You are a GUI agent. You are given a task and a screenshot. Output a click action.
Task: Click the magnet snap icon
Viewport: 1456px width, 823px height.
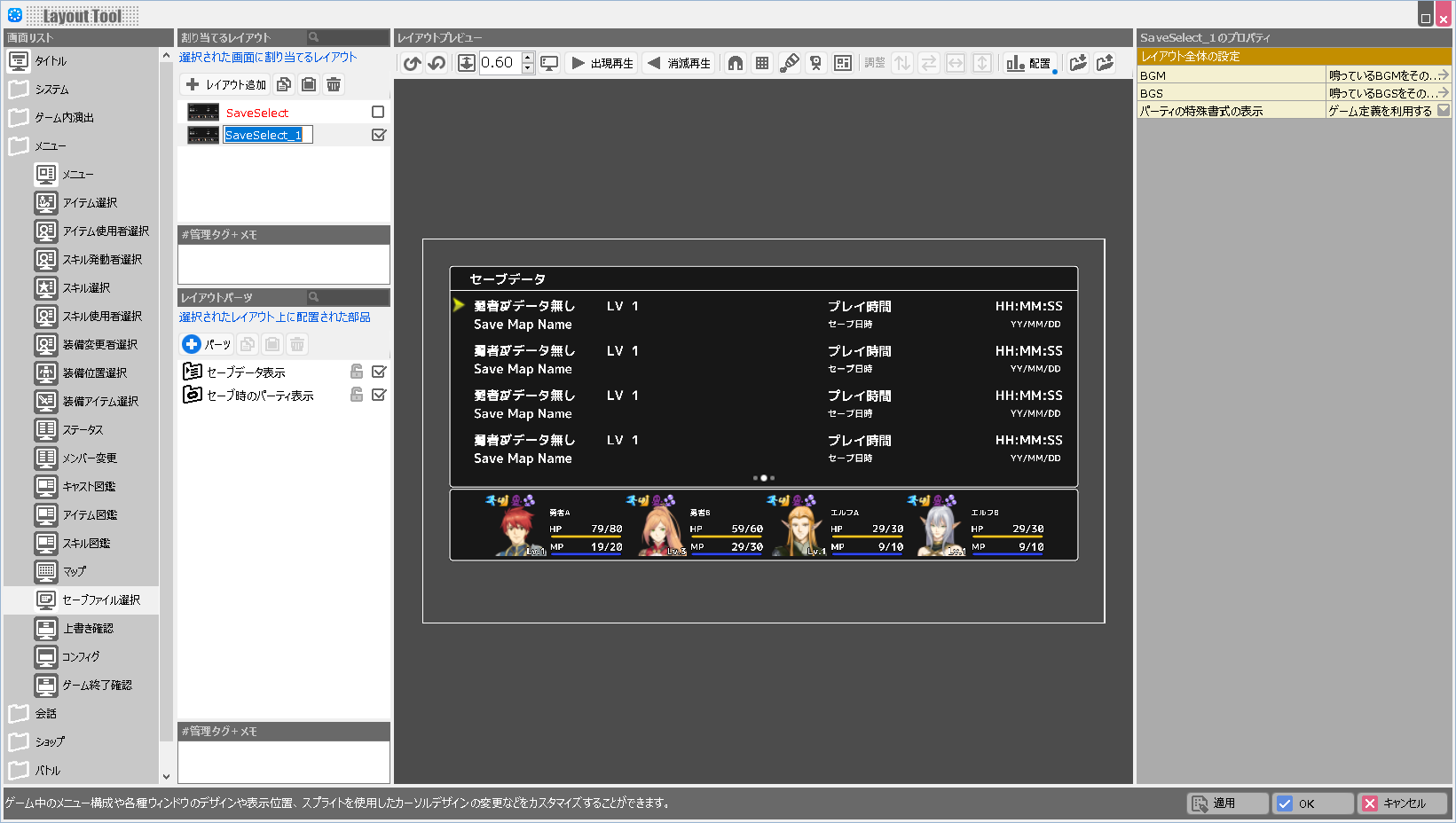coord(736,63)
